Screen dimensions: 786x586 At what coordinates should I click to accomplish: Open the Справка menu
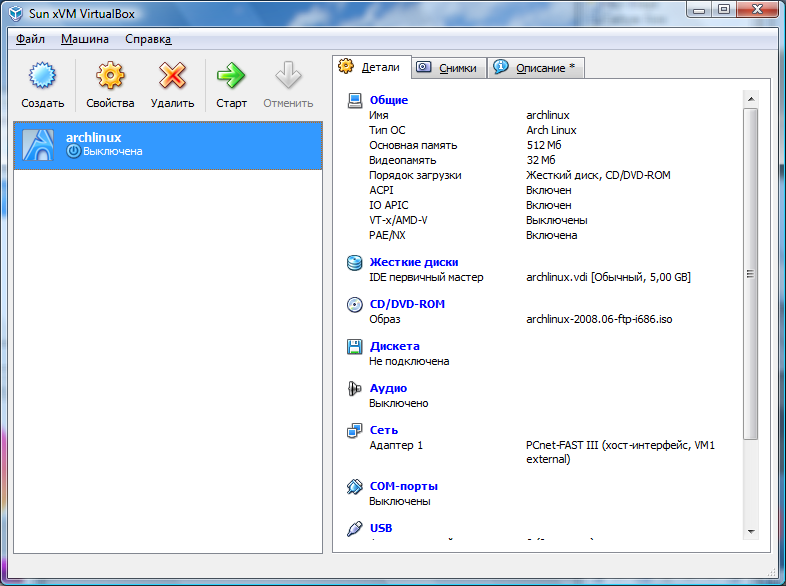pos(148,39)
